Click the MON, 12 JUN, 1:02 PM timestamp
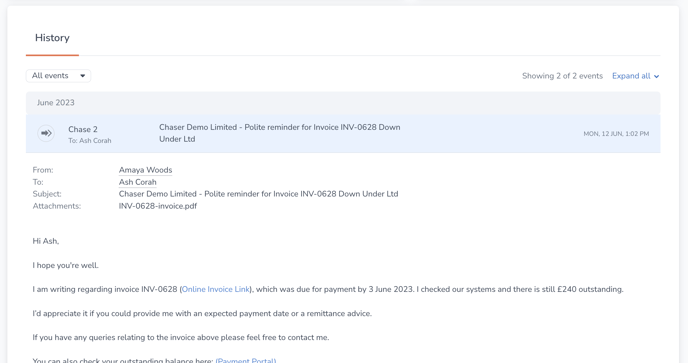The height and width of the screenshot is (363, 688). (616, 134)
